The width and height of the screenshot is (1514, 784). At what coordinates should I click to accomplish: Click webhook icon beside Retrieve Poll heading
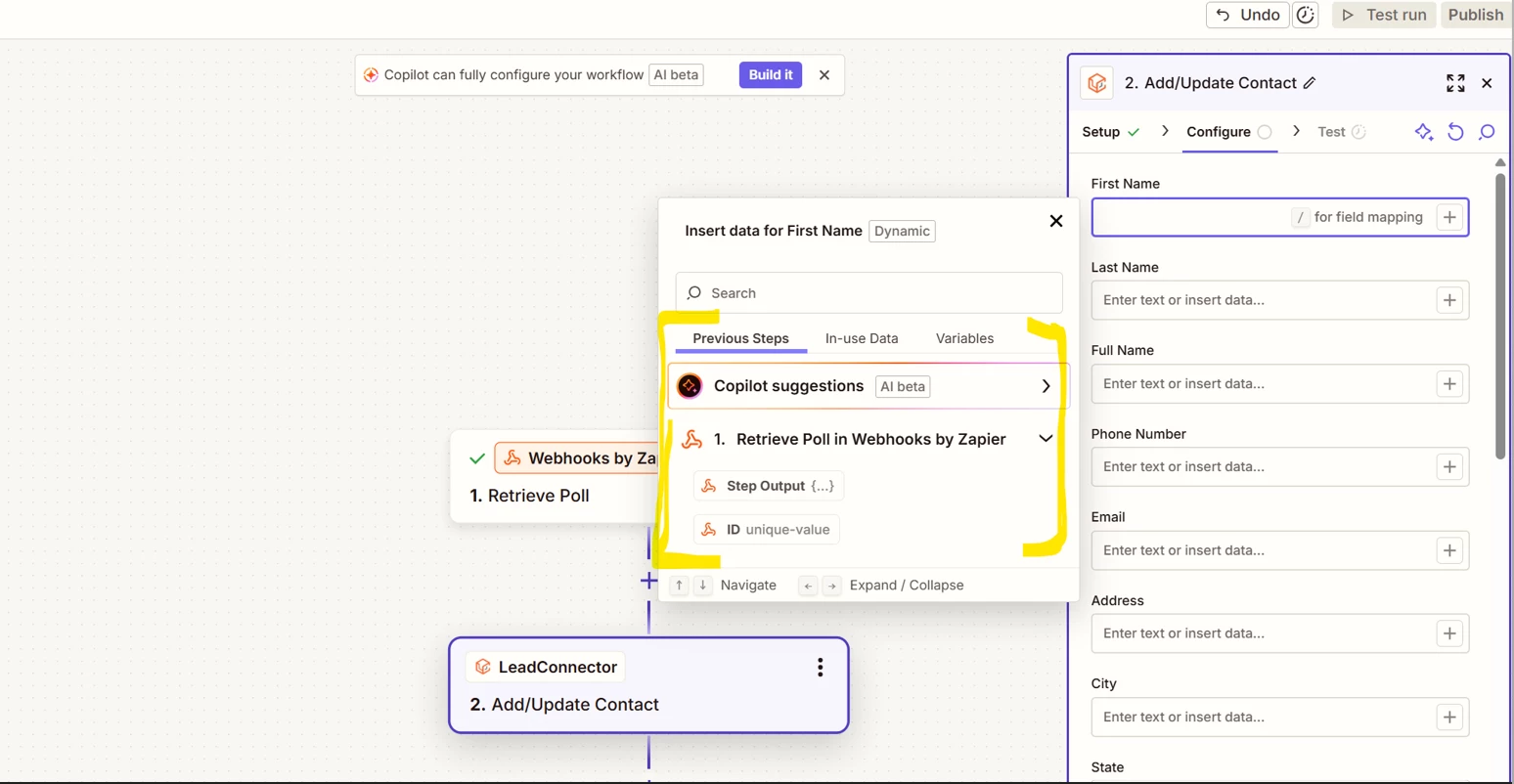click(x=692, y=439)
